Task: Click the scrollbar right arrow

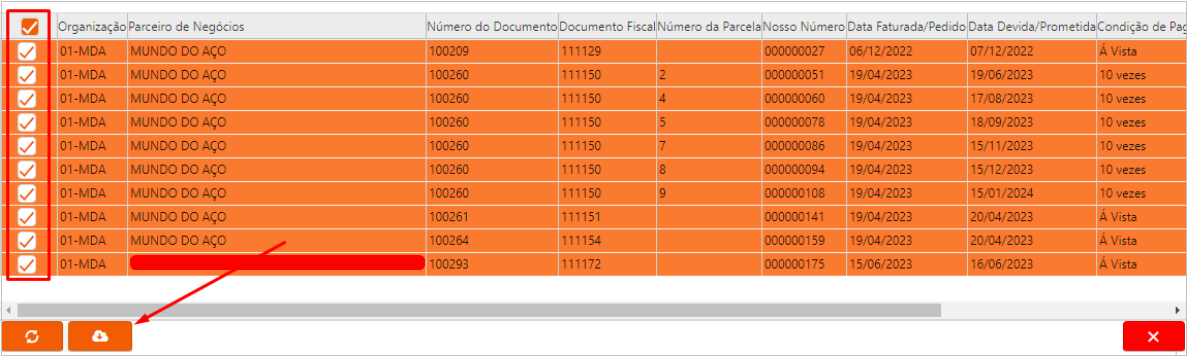Action: (x=1178, y=310)
